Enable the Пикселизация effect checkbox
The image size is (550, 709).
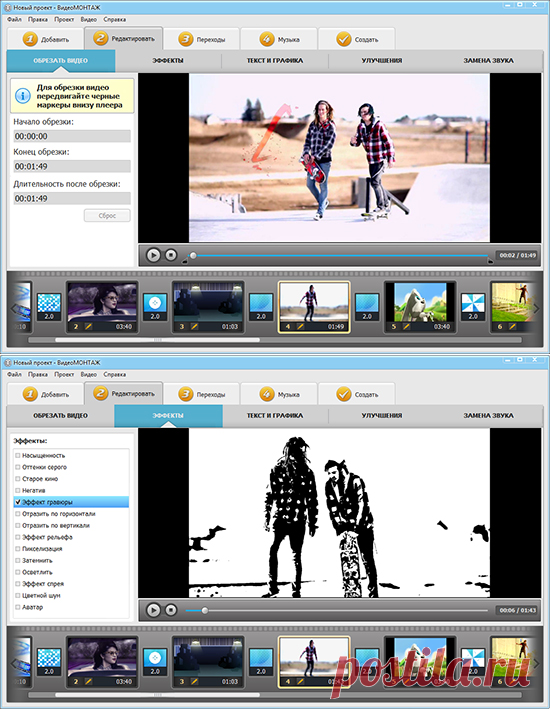(18, 548)
